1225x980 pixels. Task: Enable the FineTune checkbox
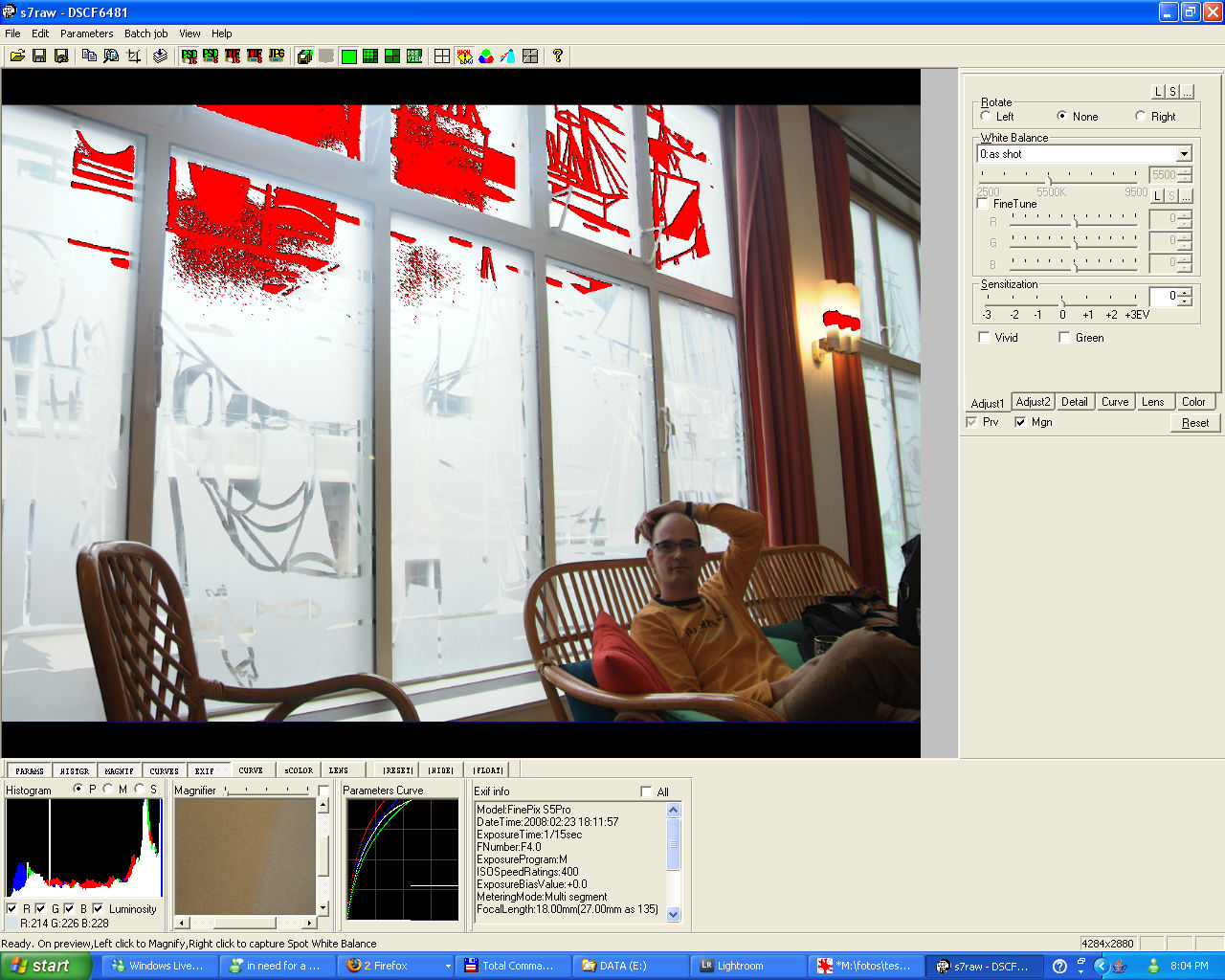[x=983, y=204]
